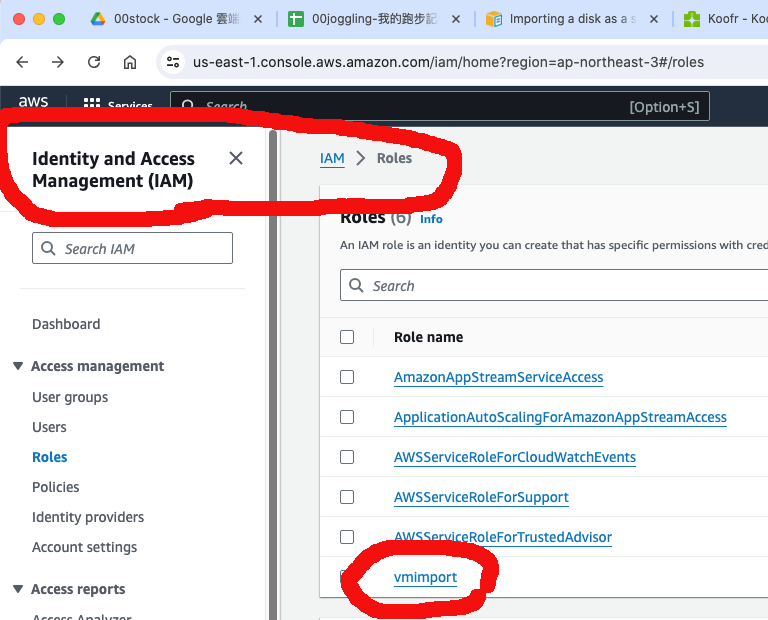
Task: Click the browser home icon
Action: click(x=130, y=62)
